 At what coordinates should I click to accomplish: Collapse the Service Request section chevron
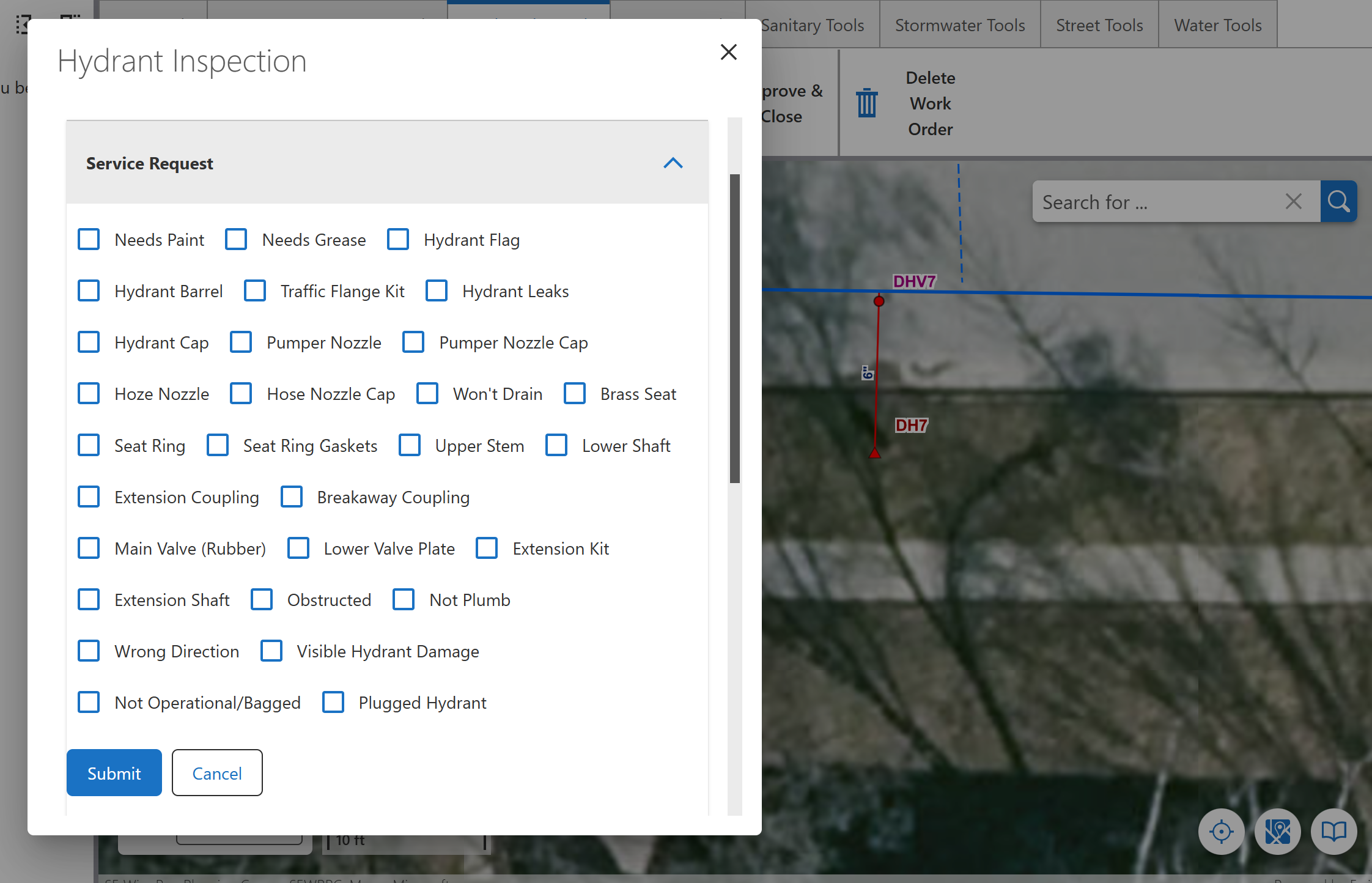[x=673, y=163]
